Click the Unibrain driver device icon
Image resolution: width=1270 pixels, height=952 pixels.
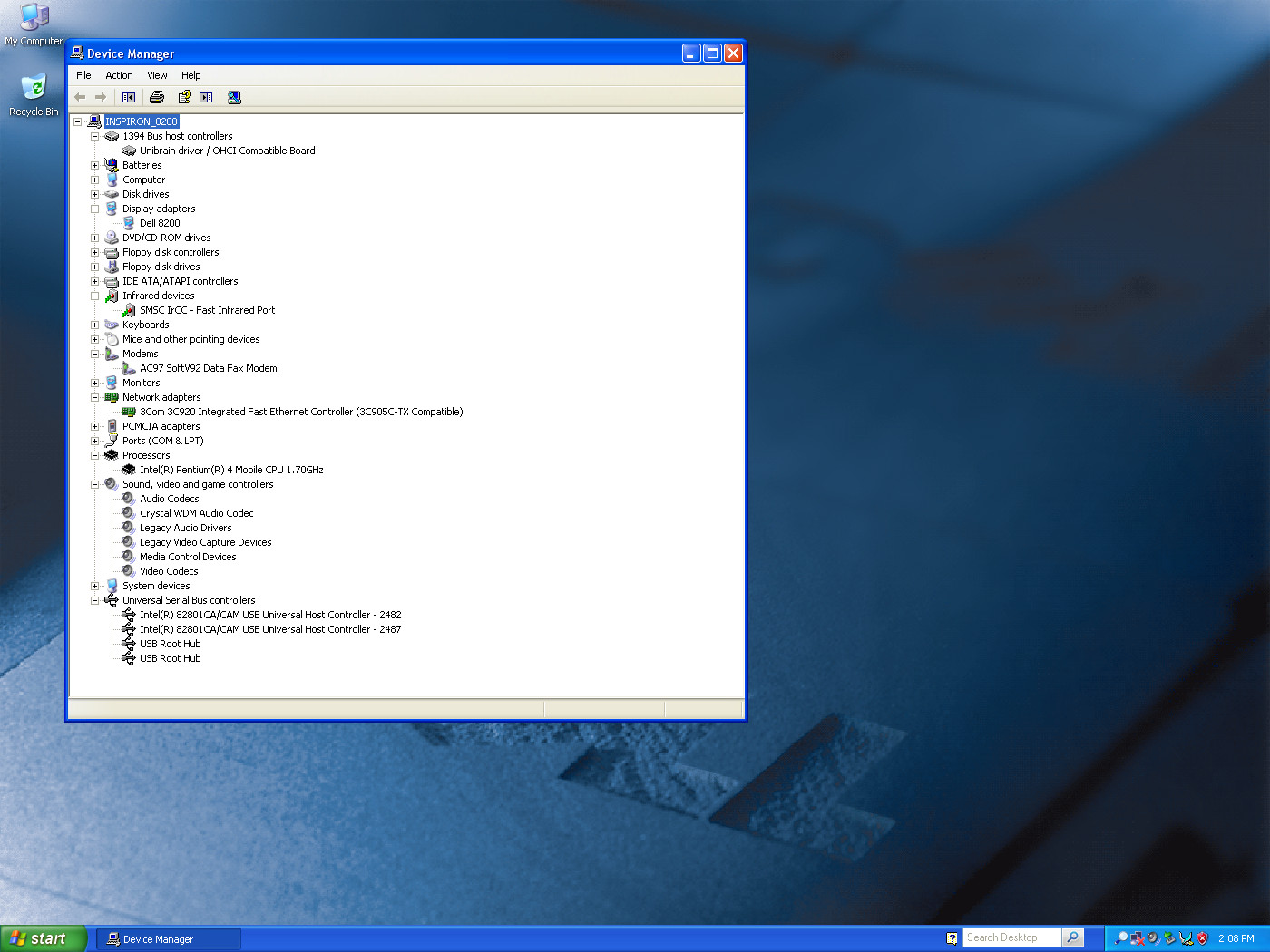point(129,151)
